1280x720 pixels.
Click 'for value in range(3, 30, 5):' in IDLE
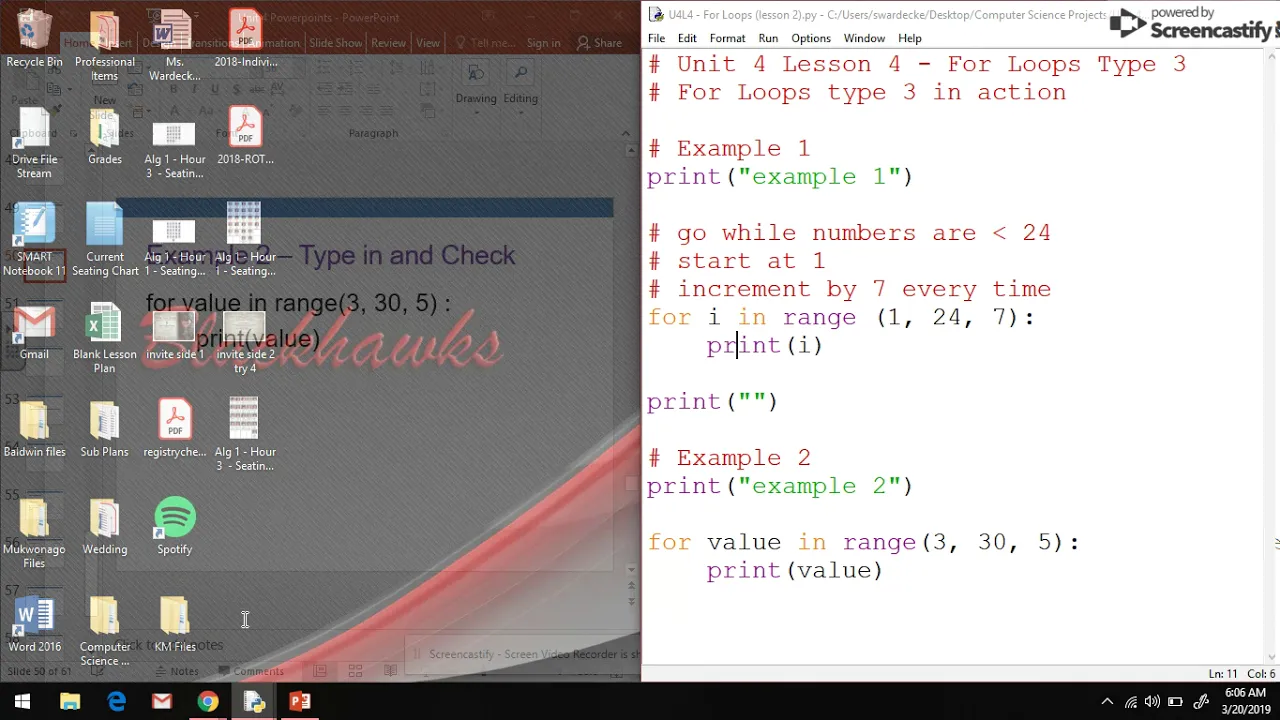point(864,542)
